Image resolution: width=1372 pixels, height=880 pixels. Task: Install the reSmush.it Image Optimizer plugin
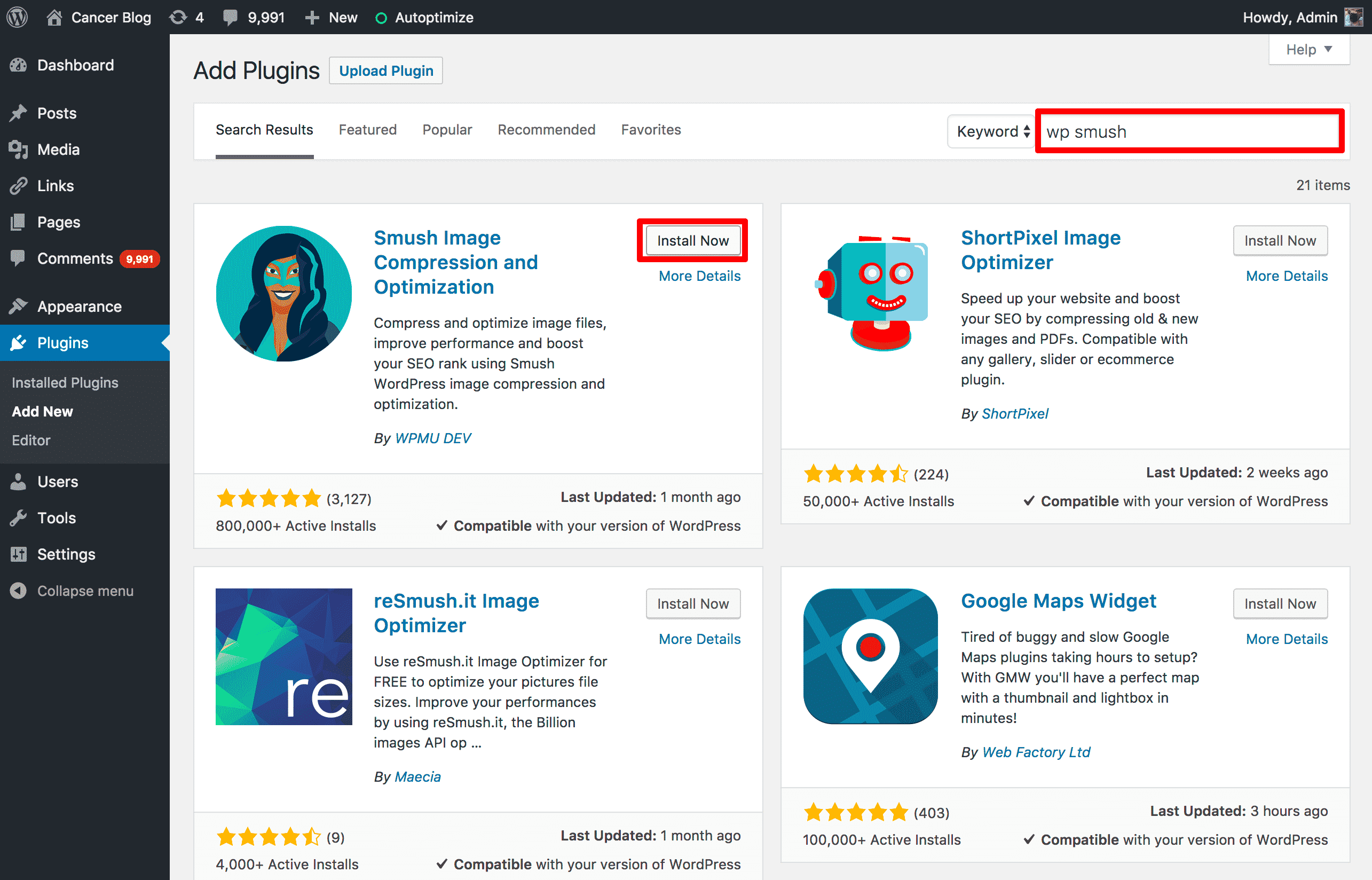(693, 604)
